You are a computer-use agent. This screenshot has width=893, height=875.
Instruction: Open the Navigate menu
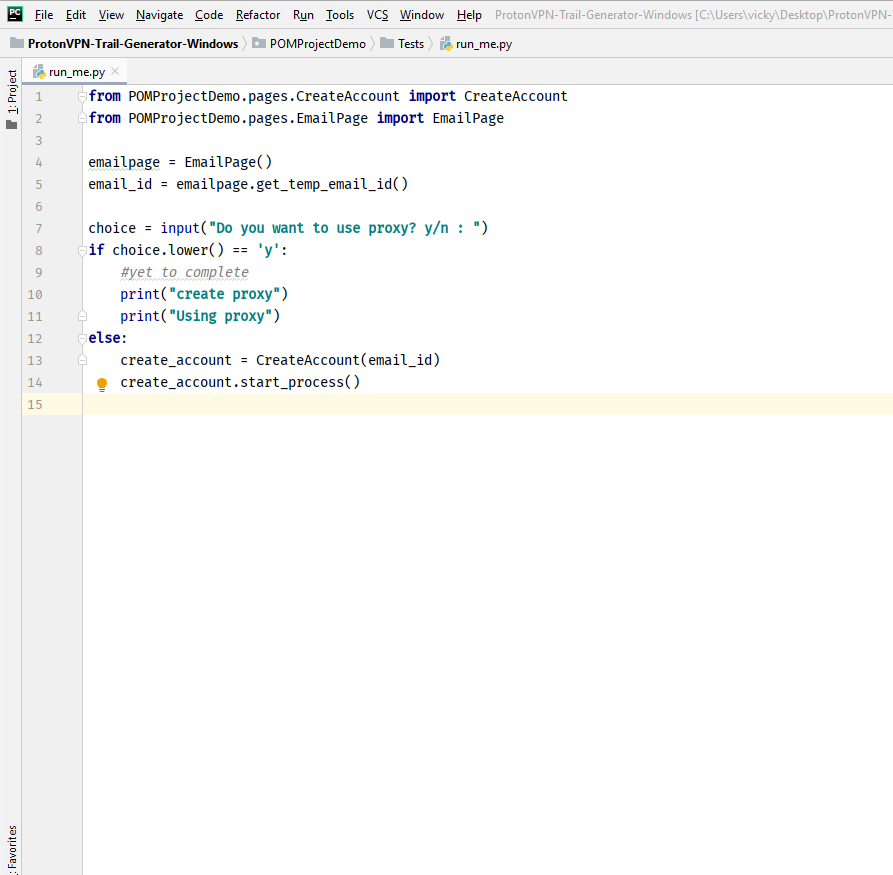click(x=159, y=15)
